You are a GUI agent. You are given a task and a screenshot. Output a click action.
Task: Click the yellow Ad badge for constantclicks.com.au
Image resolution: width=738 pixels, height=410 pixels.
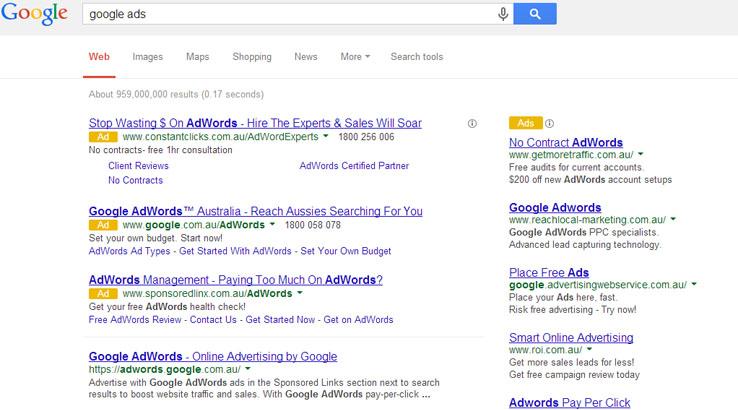(103, 136)
